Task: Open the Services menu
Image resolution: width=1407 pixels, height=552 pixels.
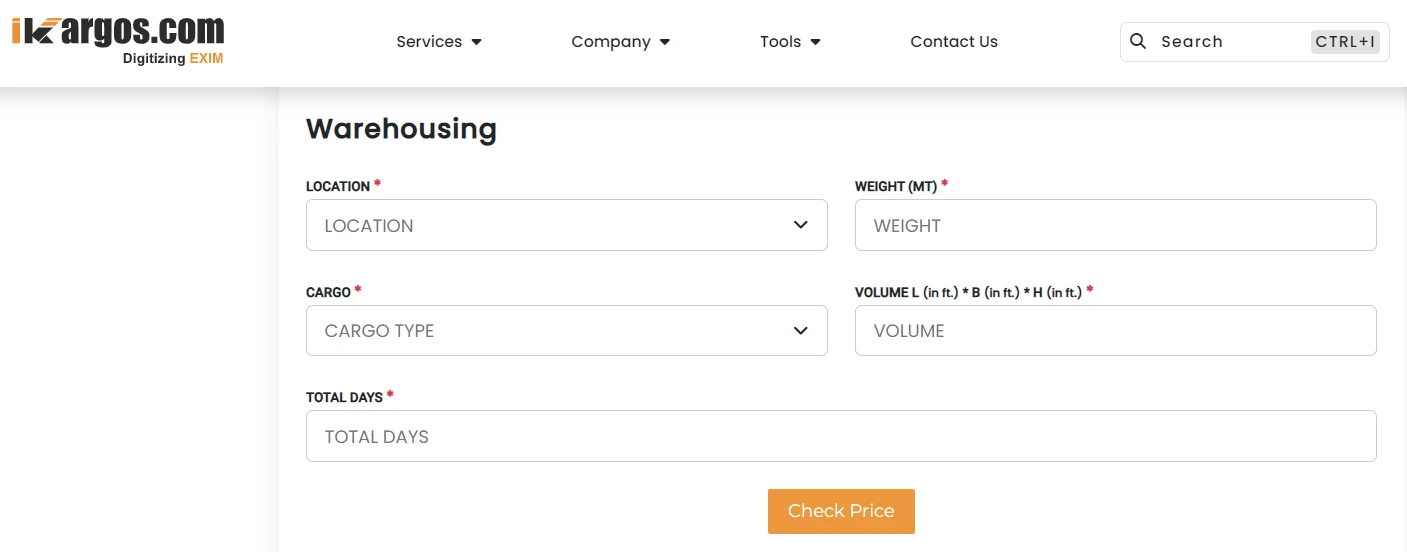Action: click(429, 42)
